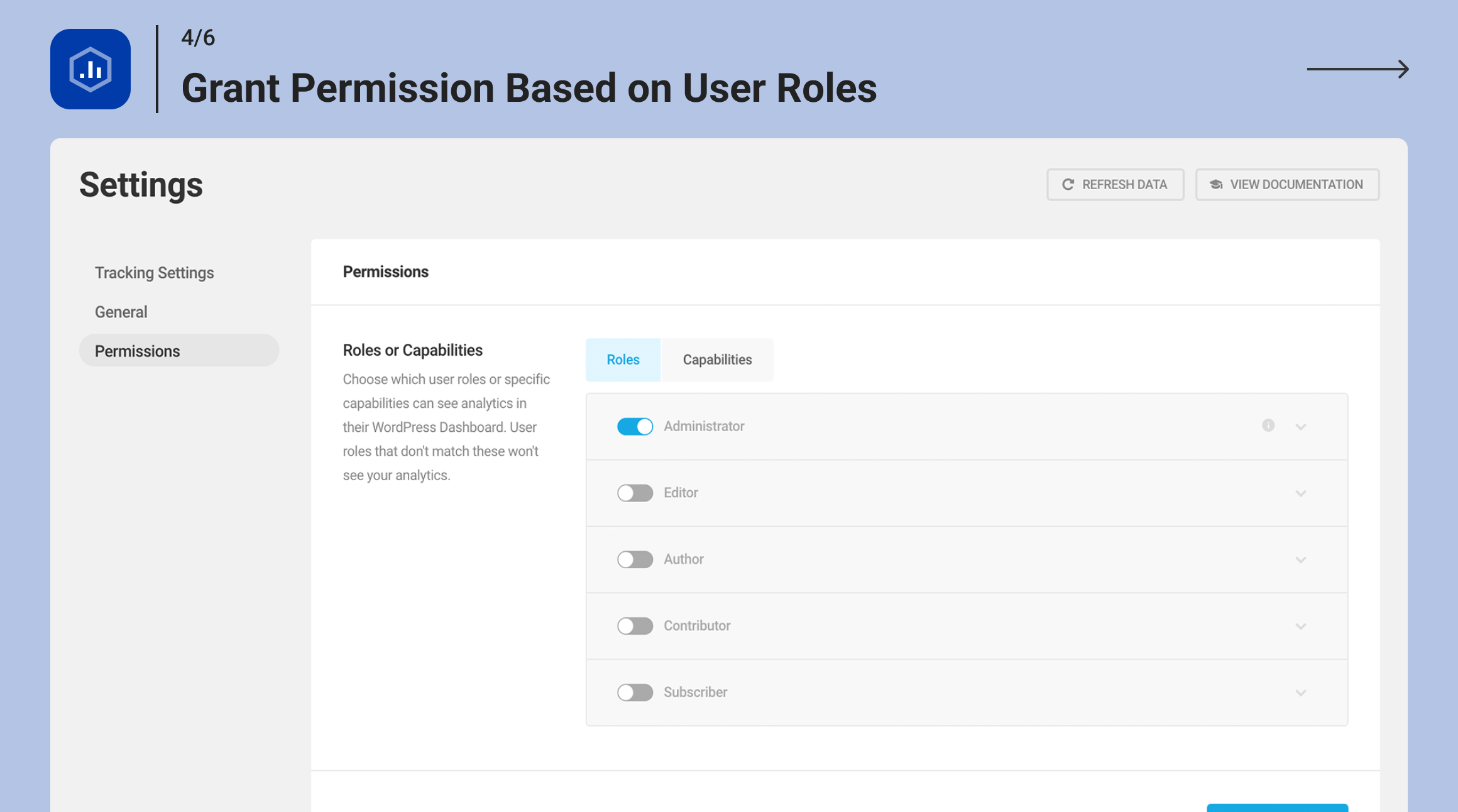Enable the Subscriber role toggle
Image resolution: width=1458 pixels, height=812 pixels.
(x=635, y=693)
